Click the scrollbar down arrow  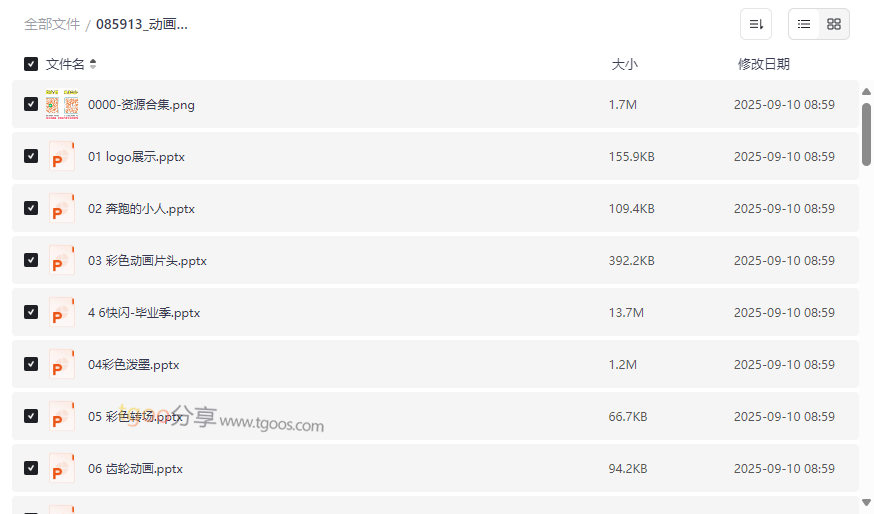point(866,502)
